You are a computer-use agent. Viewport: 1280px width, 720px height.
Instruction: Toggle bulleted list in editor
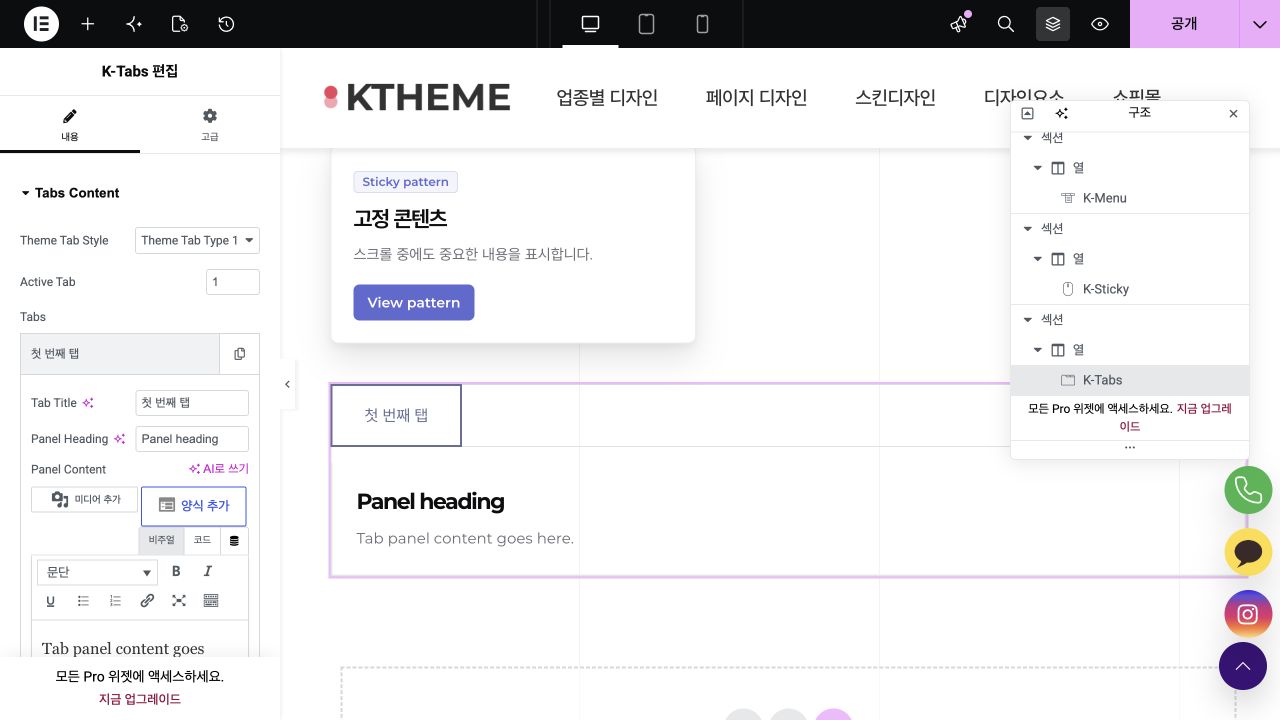[83, 601]
